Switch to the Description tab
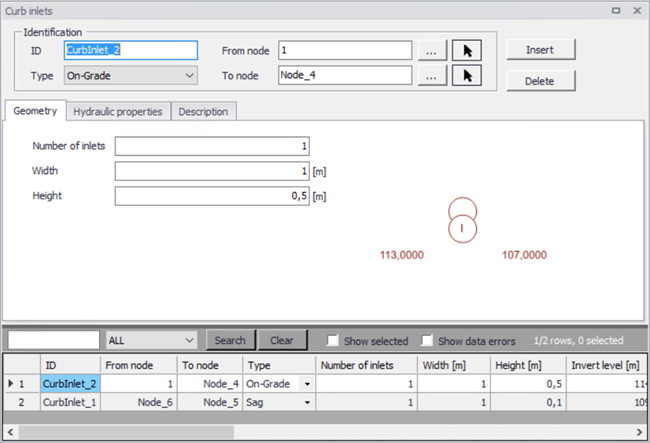The image size is (650, 443). click(204, 111)
